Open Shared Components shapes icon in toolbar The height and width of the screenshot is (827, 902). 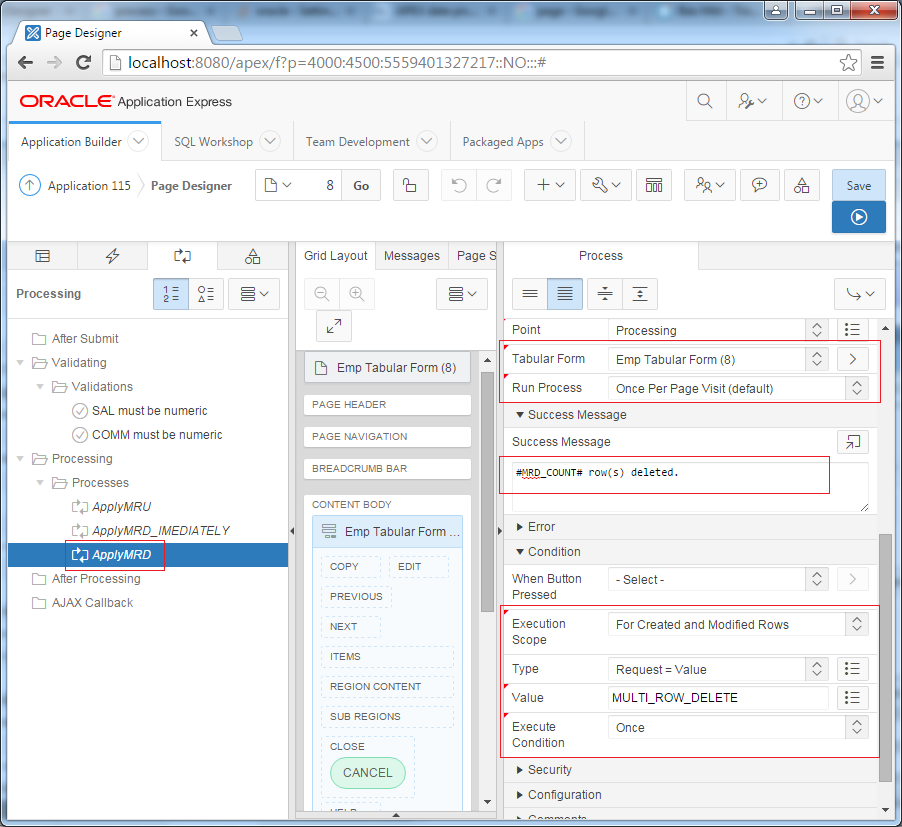pos(801,185)
